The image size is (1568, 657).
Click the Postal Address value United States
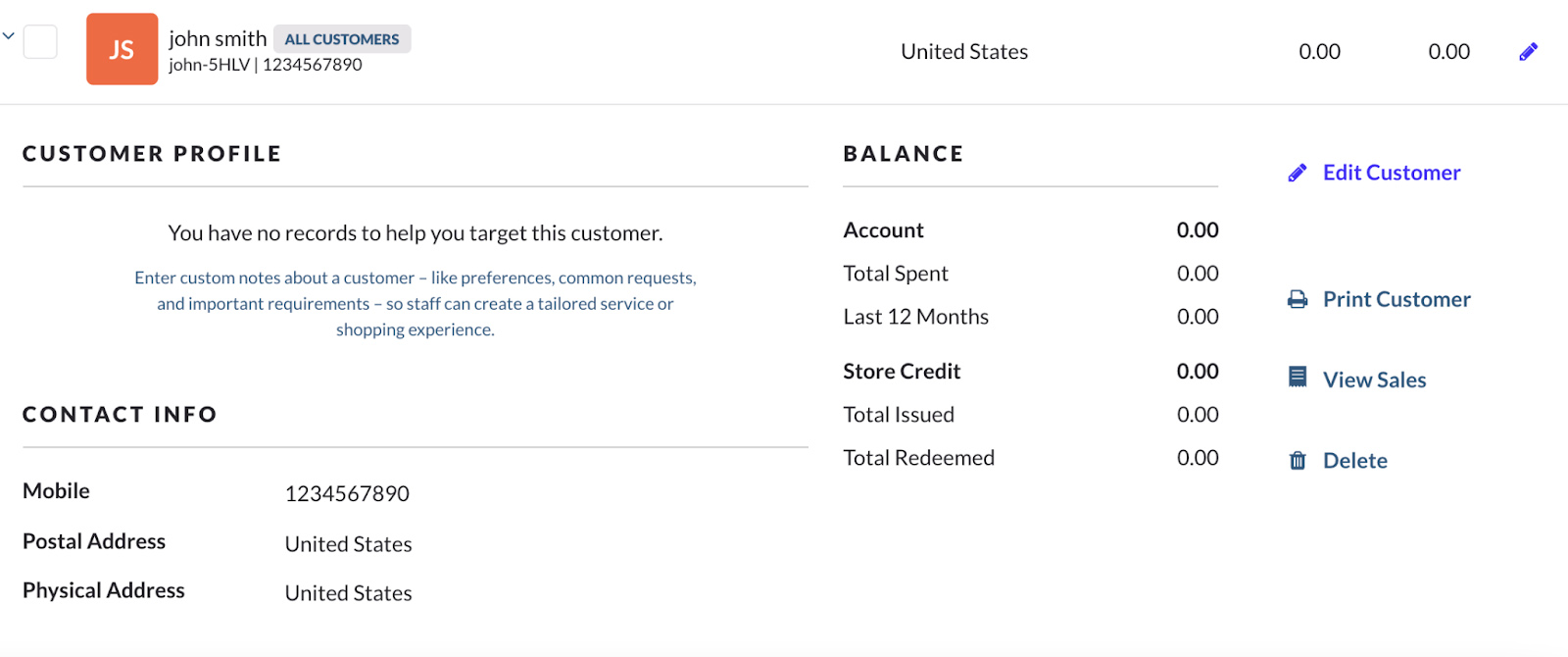click(x=348, y=544)
